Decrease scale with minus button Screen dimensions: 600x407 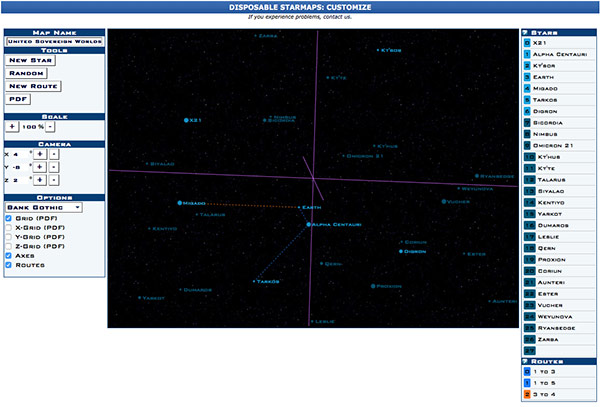(x=50, y=127)
